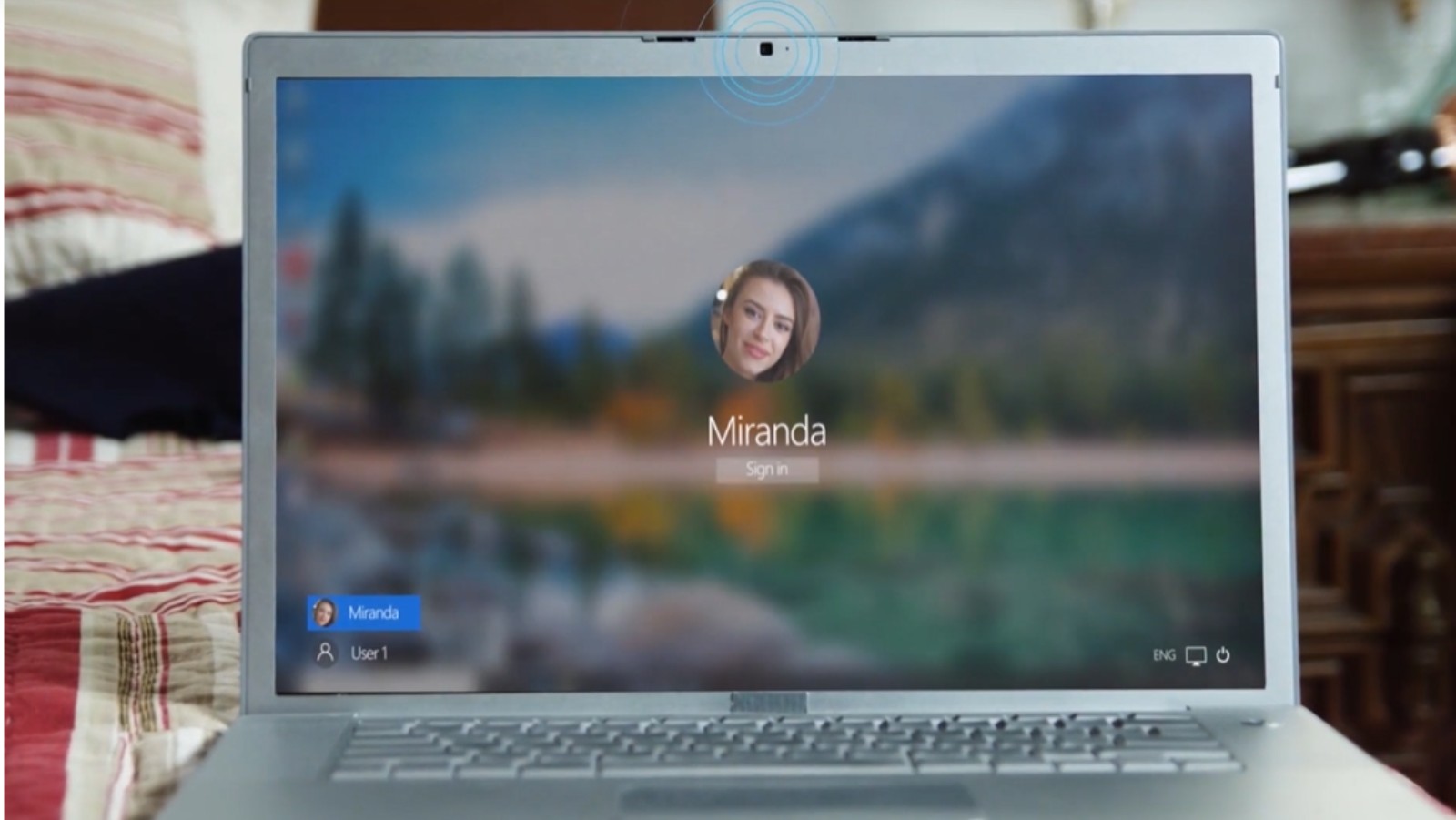Screen dimensions: 1456x820
Task: Click the large Miranda name heading
Action: click(766, 431)
